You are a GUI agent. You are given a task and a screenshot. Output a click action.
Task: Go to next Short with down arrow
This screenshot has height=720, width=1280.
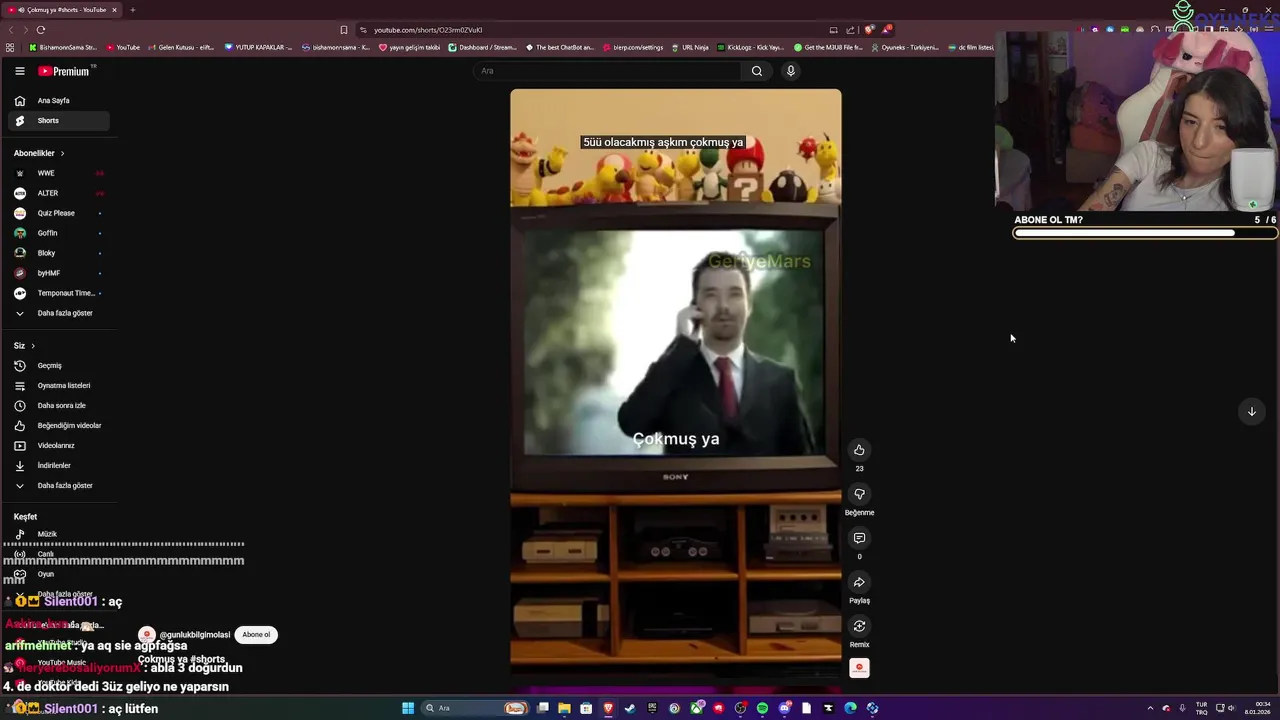(1251, 412)
